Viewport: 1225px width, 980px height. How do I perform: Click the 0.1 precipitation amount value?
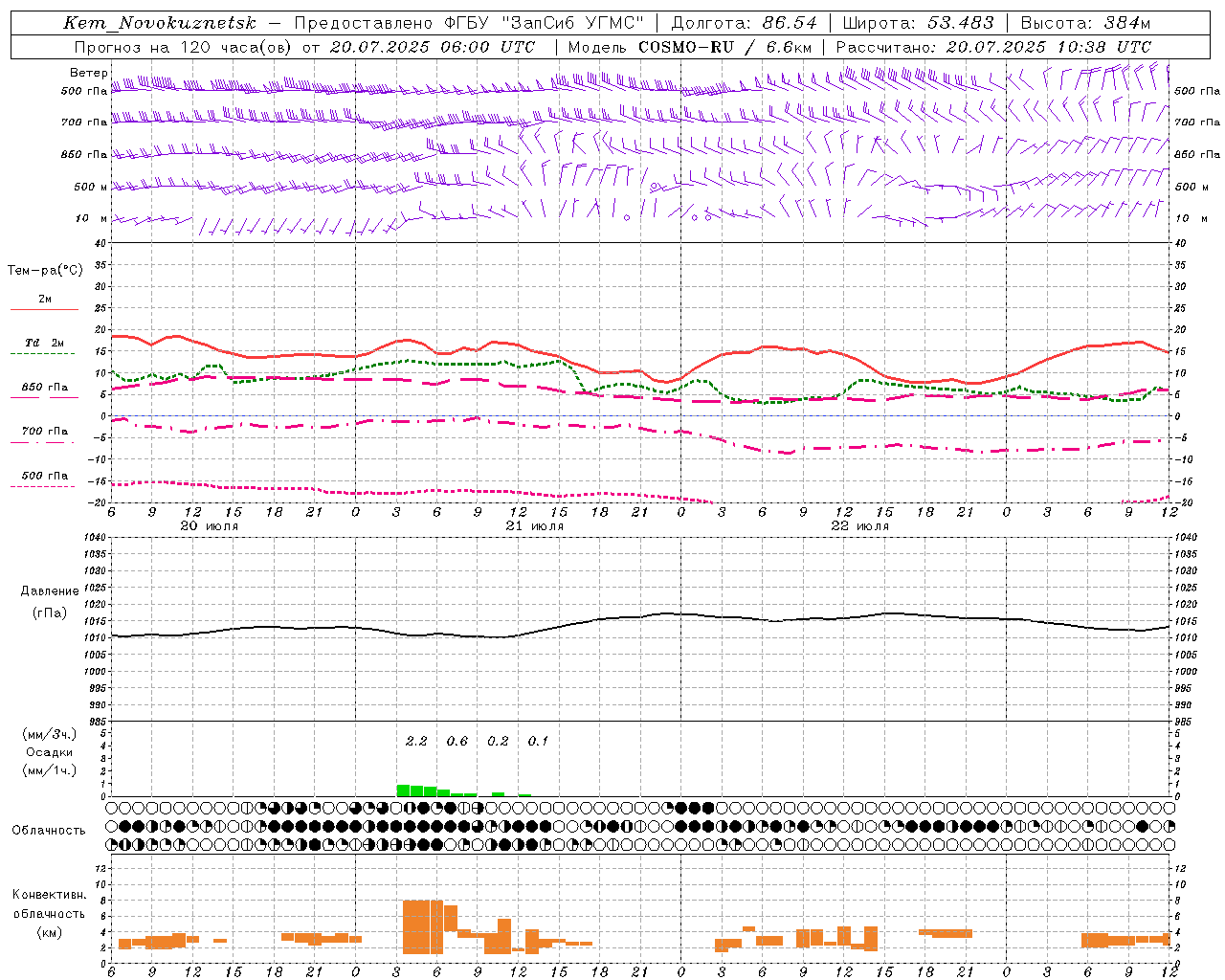(x=538, y=742)
